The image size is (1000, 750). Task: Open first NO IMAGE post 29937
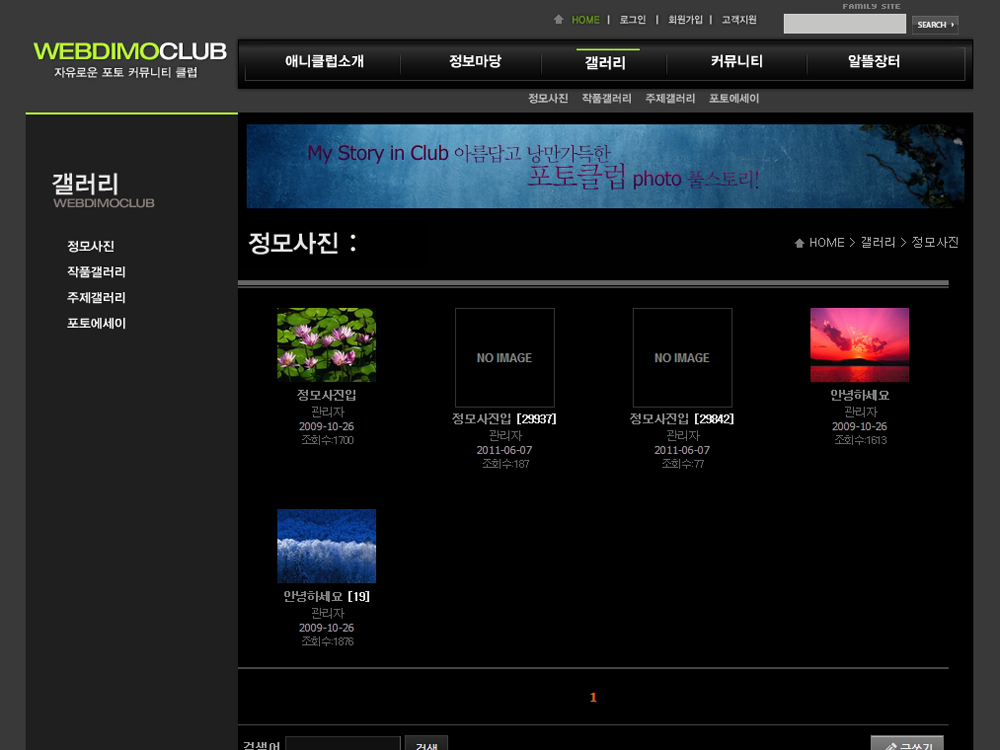pos(504,357)
